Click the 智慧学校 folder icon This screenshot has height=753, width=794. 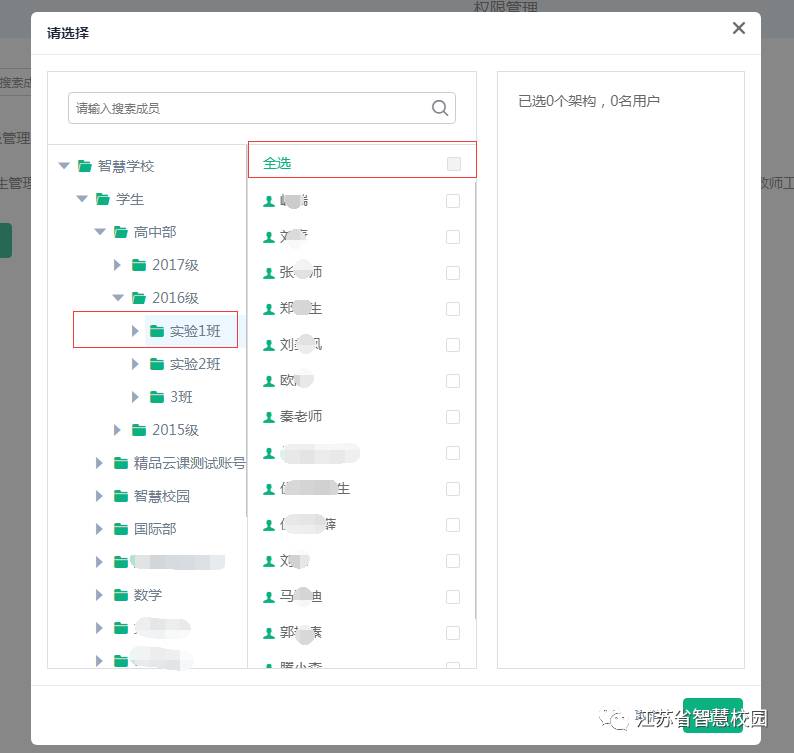[85, 166]
